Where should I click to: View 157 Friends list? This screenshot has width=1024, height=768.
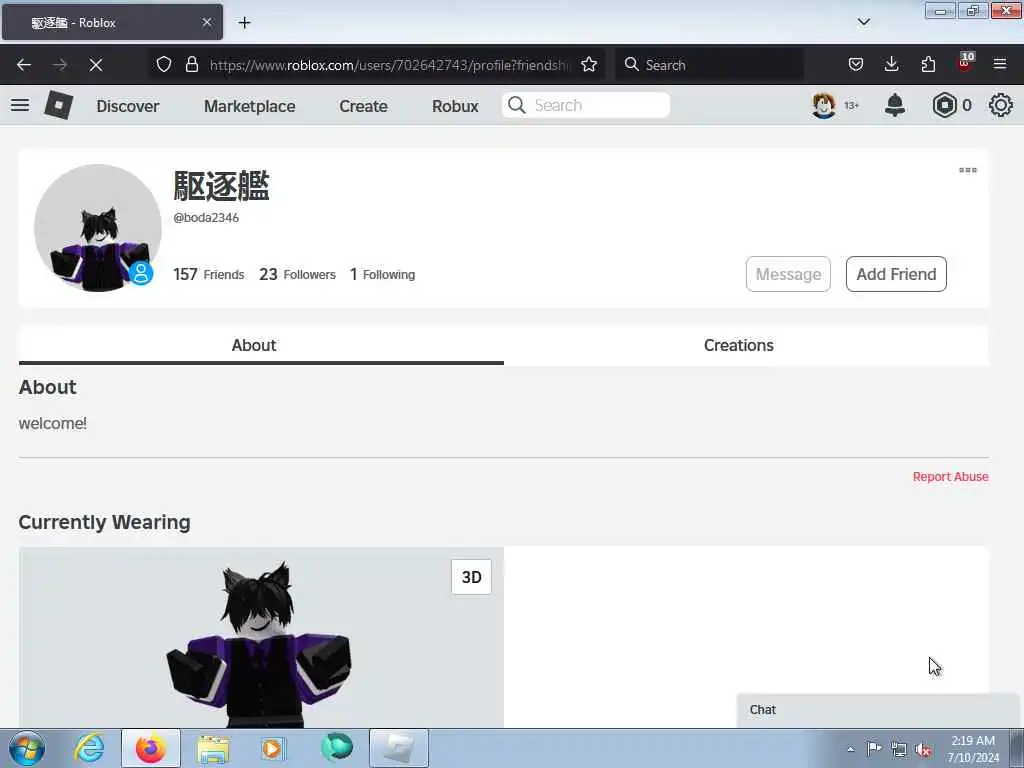208,274
